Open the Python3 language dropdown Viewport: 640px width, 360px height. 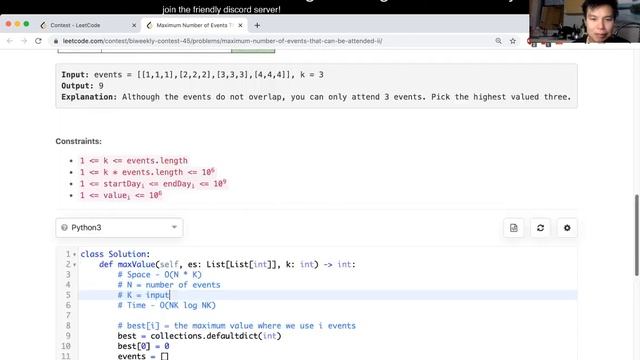tap(119, 228)
